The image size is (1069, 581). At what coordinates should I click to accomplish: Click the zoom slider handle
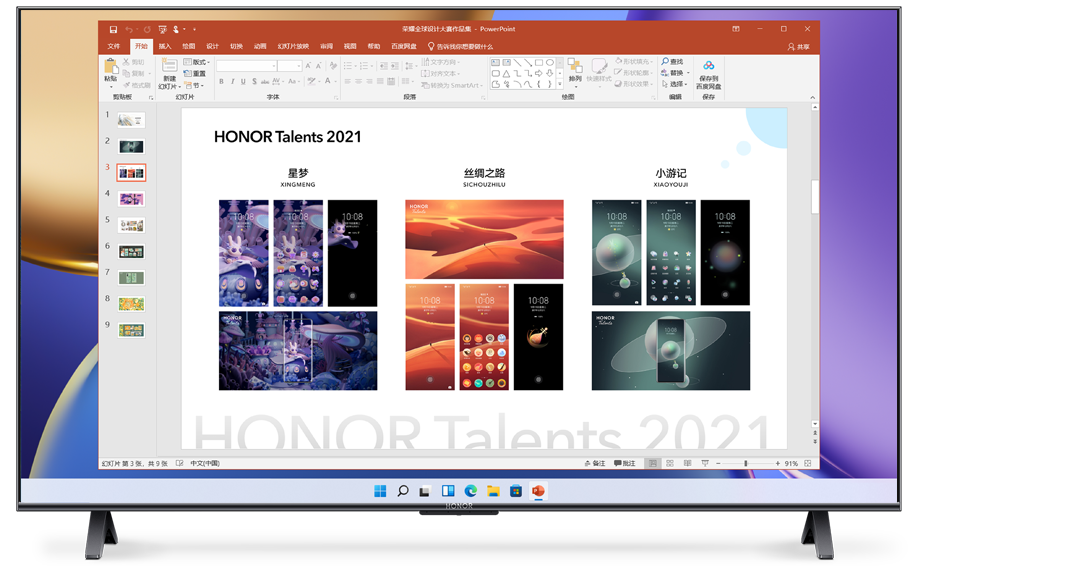[746, 463]
